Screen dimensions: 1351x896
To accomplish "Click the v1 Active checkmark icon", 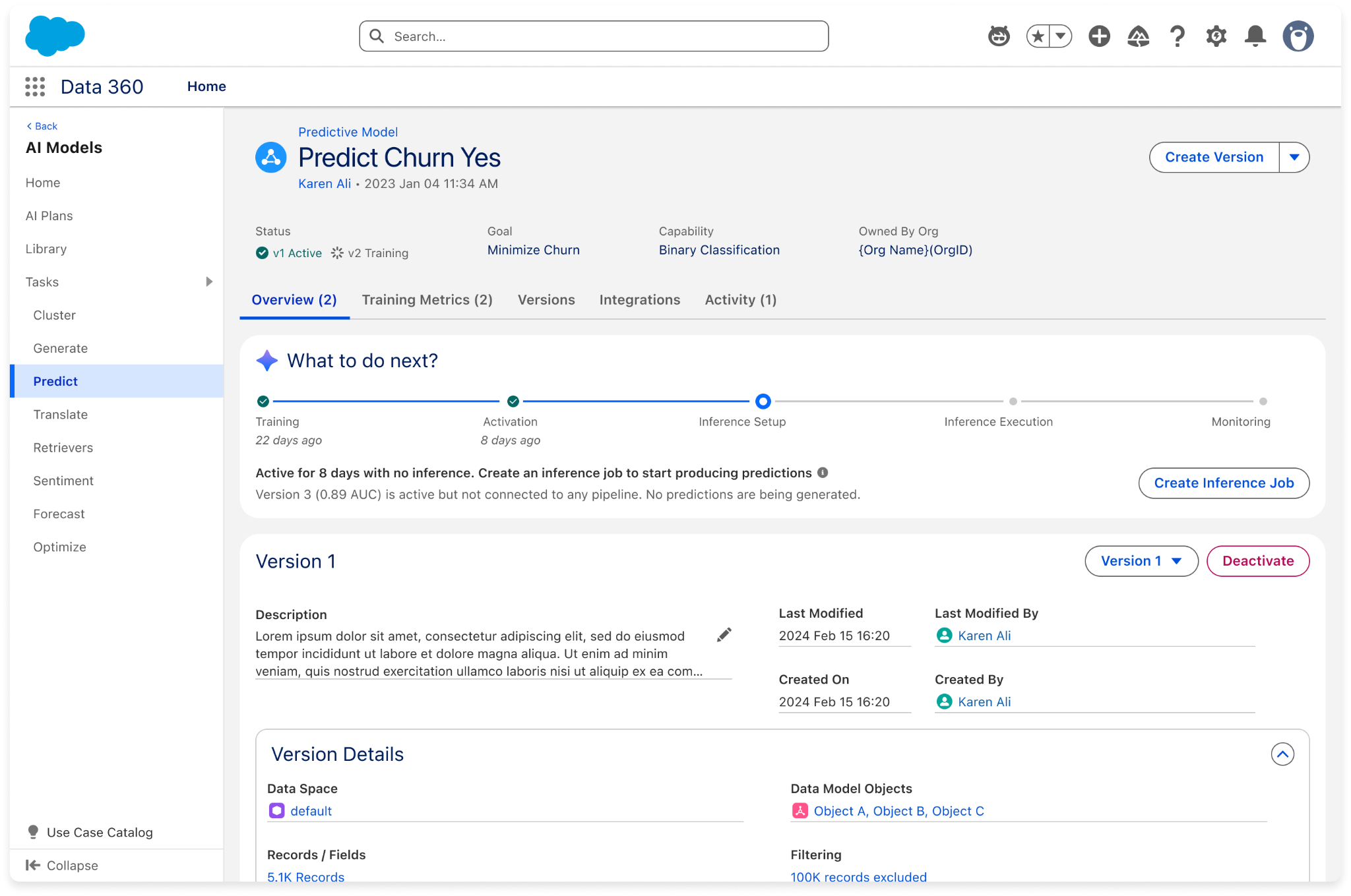I will [x=262, y=253].
